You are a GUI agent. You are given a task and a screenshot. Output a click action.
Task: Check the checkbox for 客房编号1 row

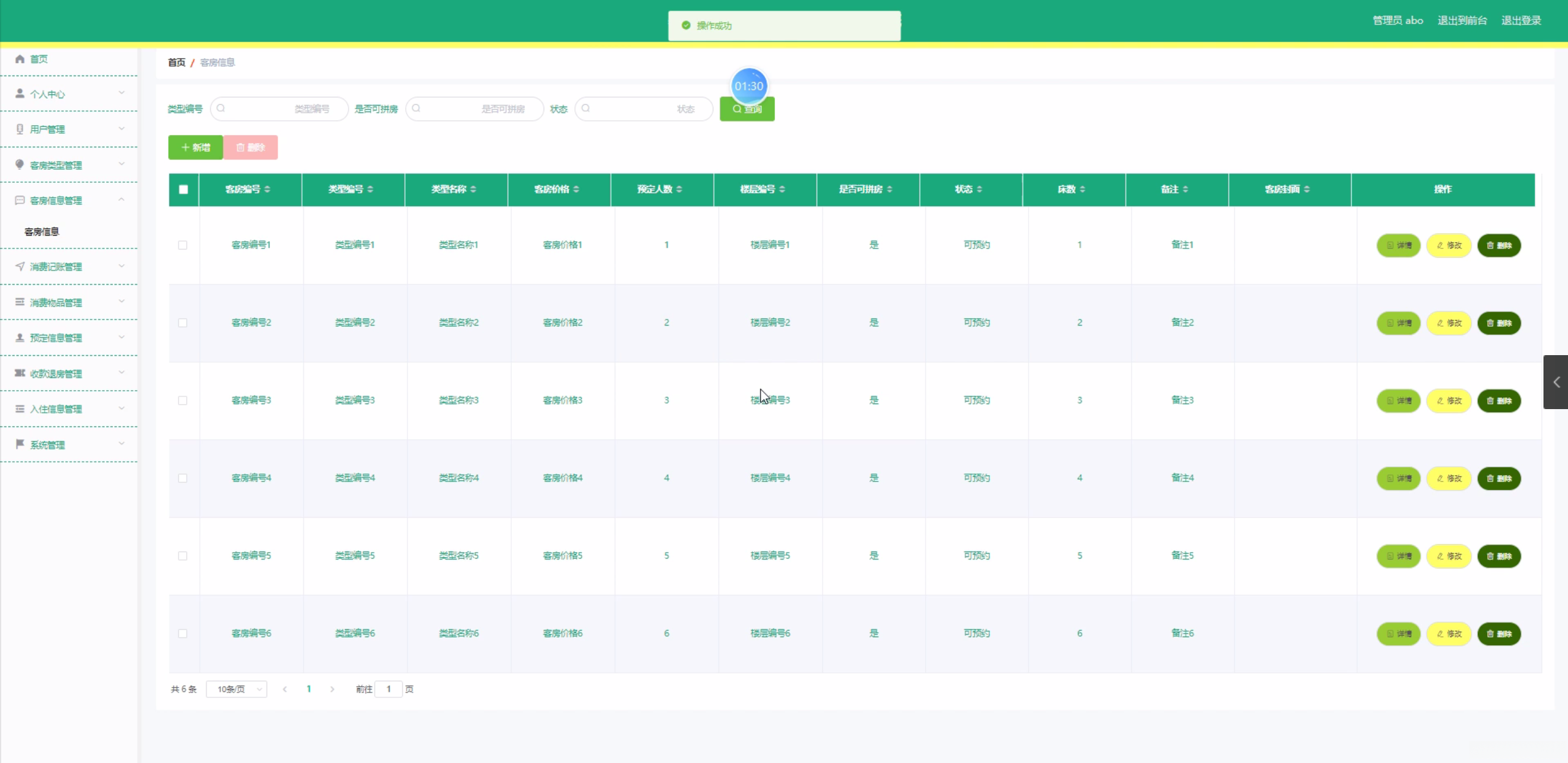coord(183,245)
